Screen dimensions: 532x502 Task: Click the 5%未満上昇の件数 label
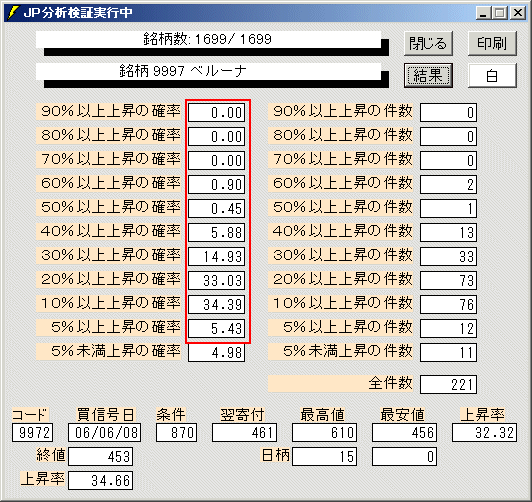coord(340,352)
